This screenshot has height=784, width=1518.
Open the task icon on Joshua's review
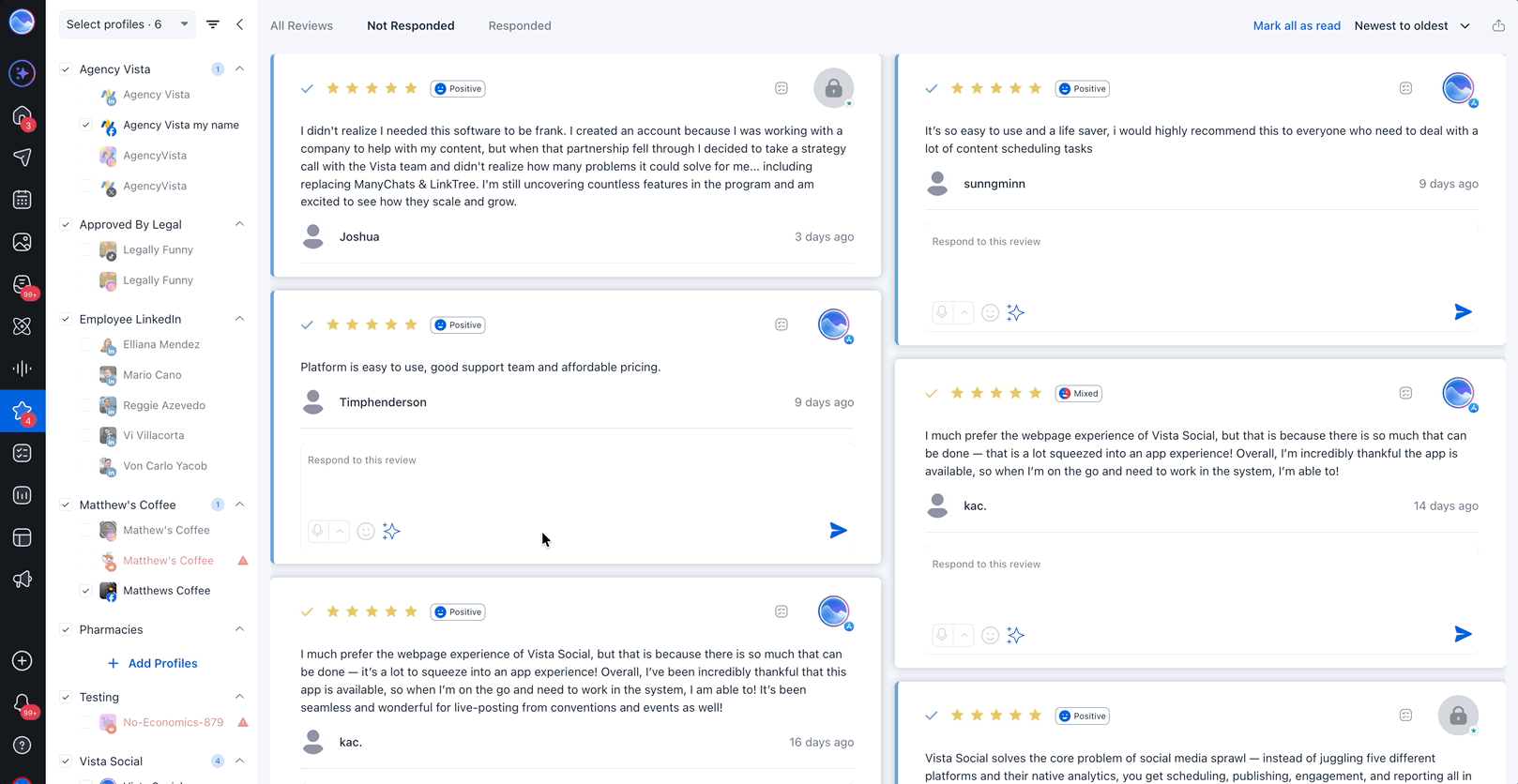(782, 88)
